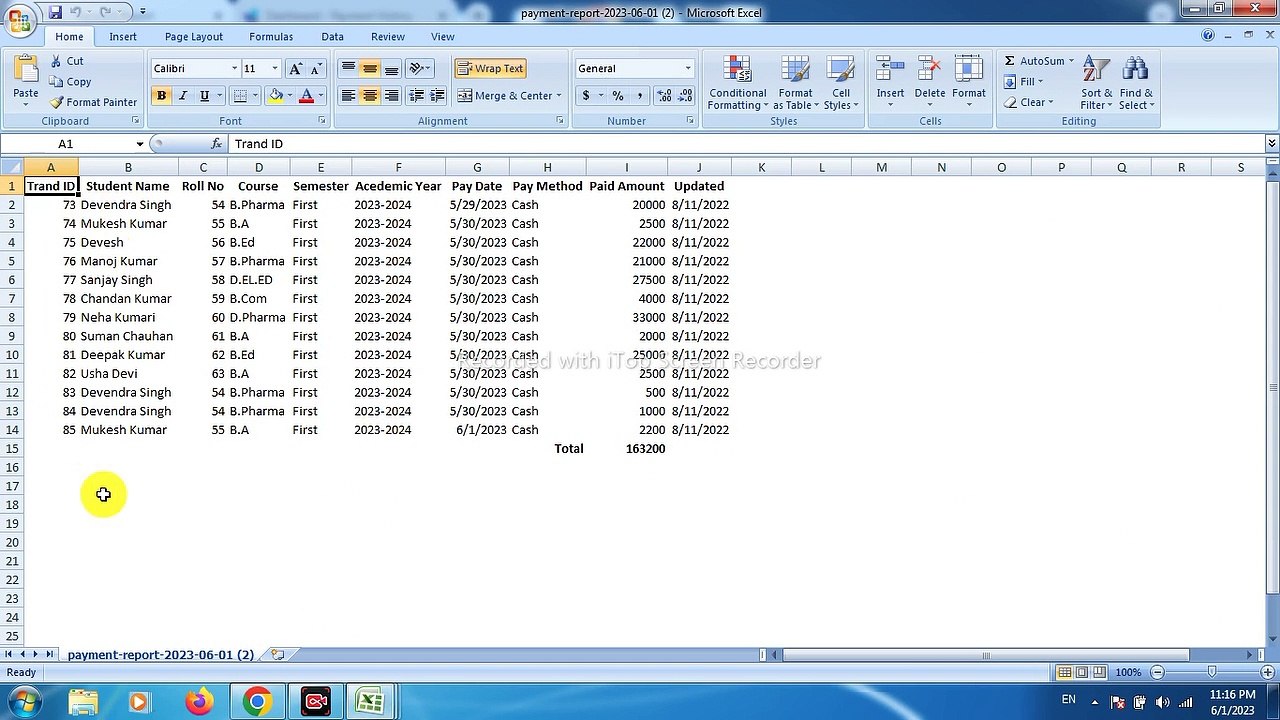
Task: Expand the Name Box dropdown arrow
Action: click(x=140, y=144)
